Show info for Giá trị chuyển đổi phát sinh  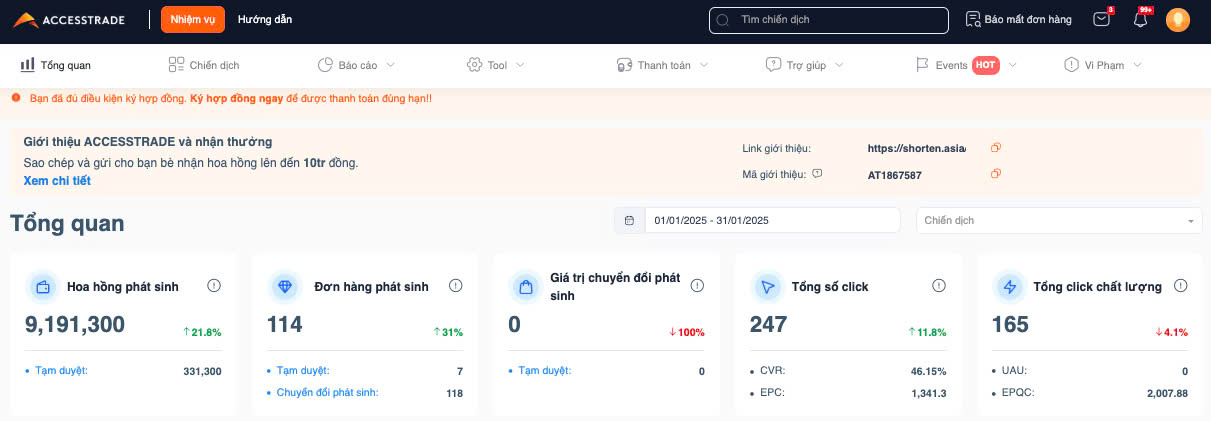(698, 286)
